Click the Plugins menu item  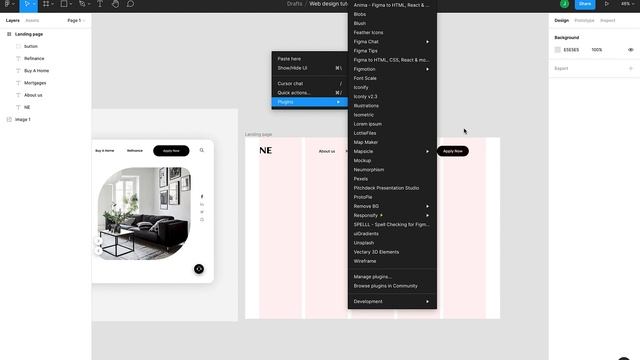(x=310, y=102)
